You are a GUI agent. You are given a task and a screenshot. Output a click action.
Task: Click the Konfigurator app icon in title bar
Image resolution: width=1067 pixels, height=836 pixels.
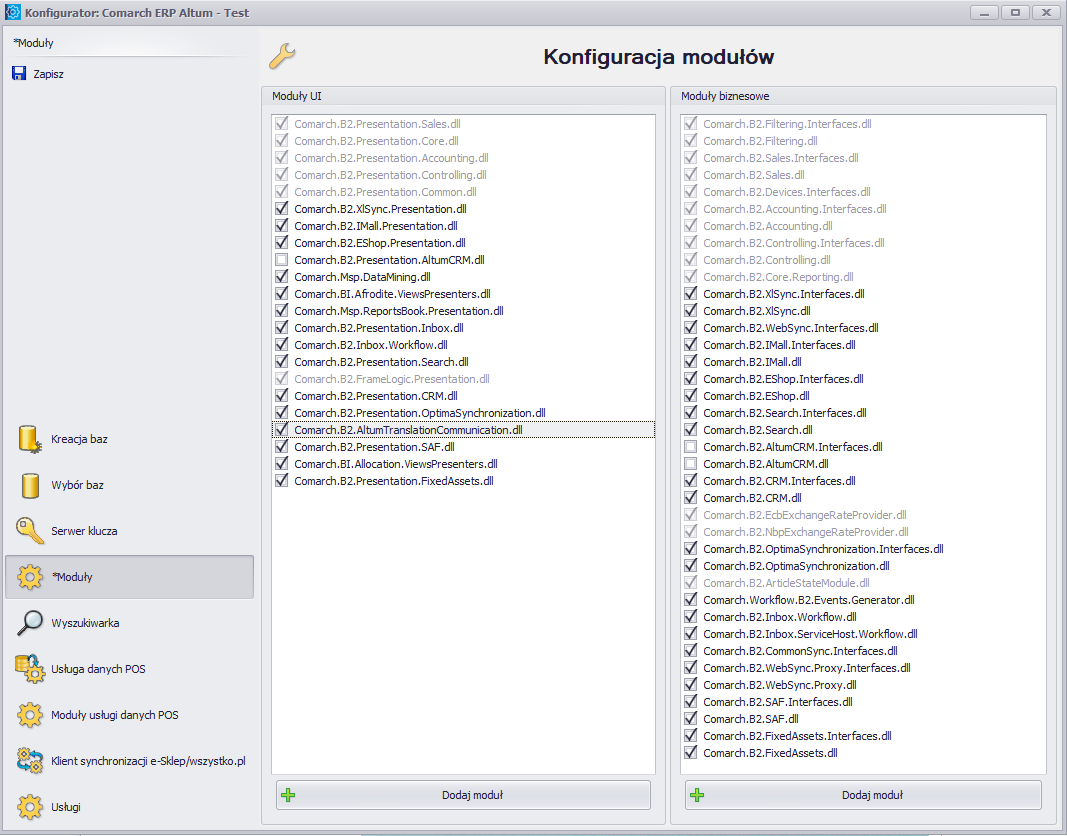pyautogui.click(x=12, y=12)
